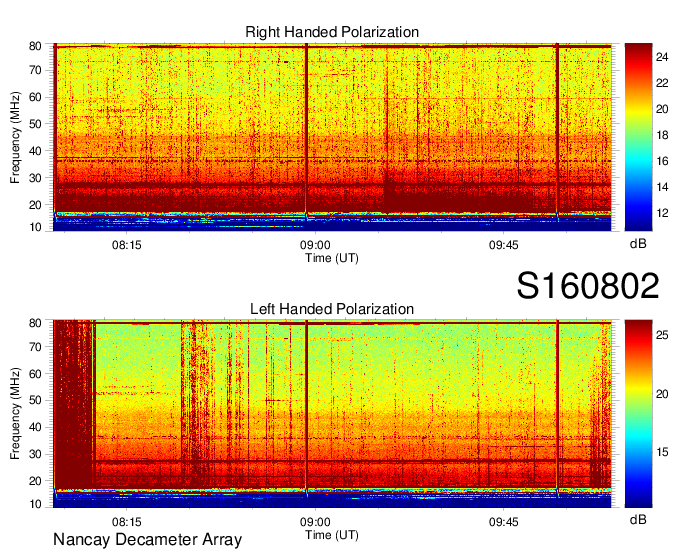Click the Right Handed panel's color scale bar
The width and height of the screenshot is (680, 552).
pos(638,137)
